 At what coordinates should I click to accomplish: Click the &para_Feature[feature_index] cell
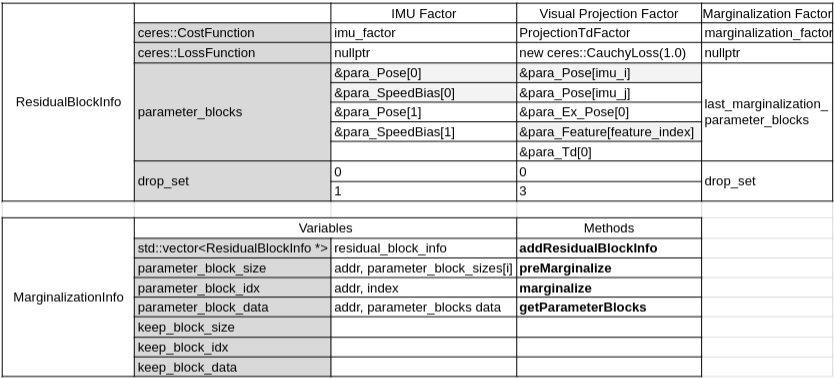click(608, 132)
